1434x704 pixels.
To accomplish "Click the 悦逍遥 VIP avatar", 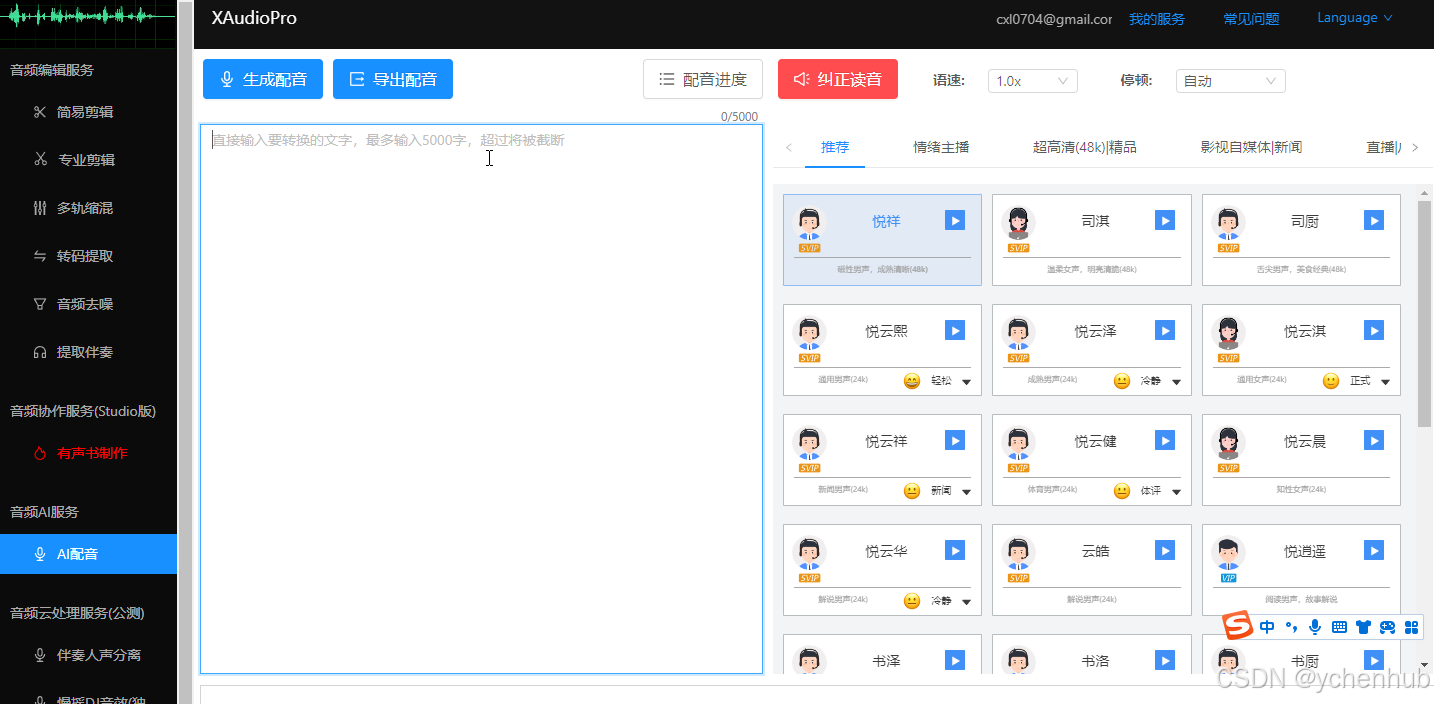I will coord(1228,554).
